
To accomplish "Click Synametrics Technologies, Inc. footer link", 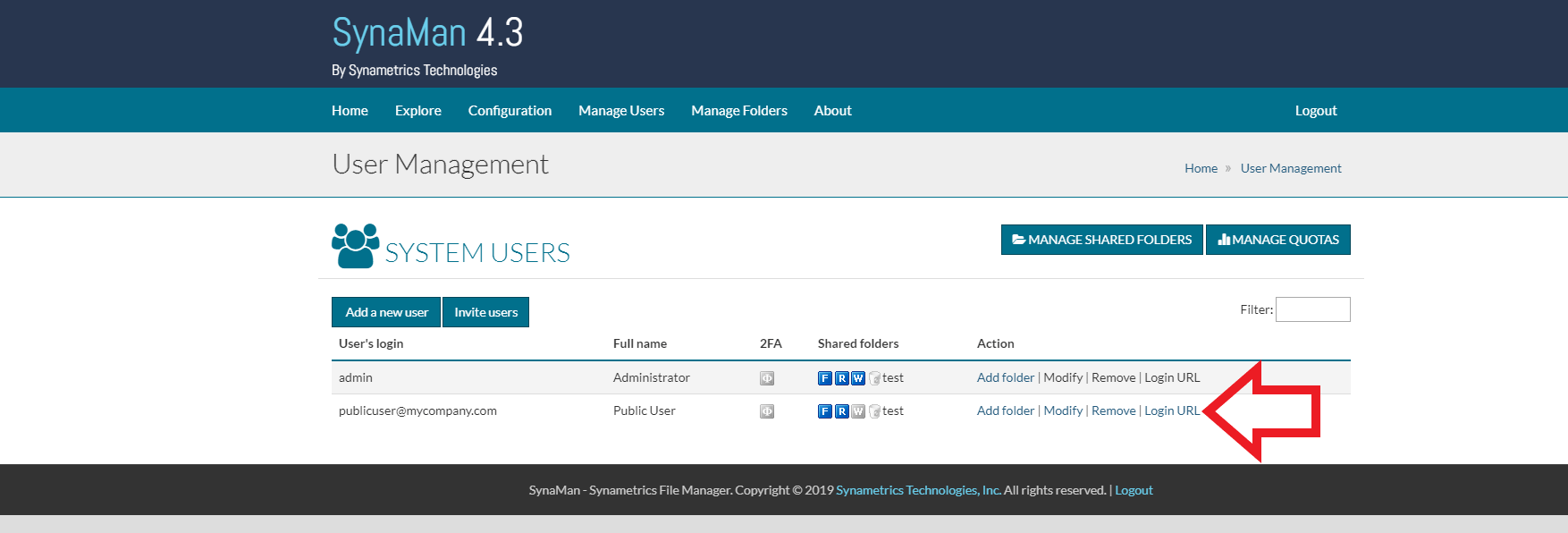I will click(x=918, y=490).
